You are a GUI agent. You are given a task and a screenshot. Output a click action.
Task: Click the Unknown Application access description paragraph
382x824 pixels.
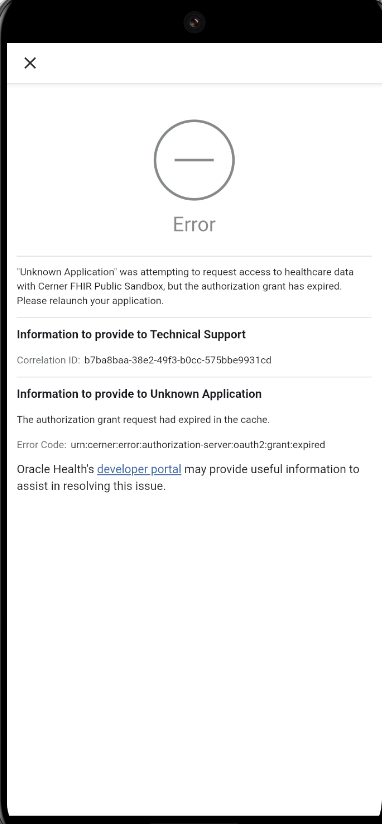tap(185, 286)
